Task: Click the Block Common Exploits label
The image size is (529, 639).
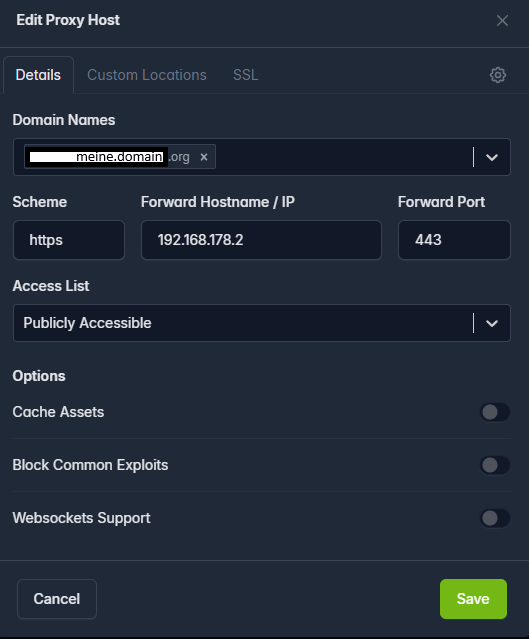Action: tap(90, 465)
